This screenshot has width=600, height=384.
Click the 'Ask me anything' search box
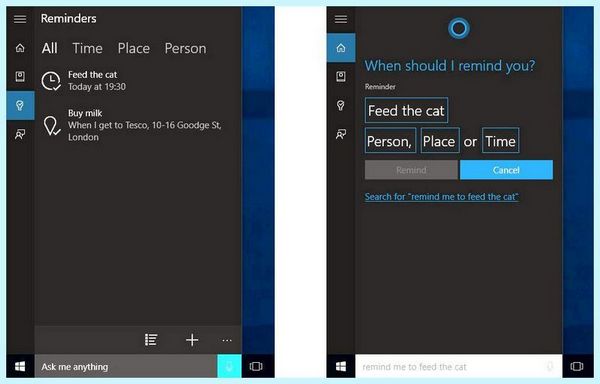click(126, 366)
